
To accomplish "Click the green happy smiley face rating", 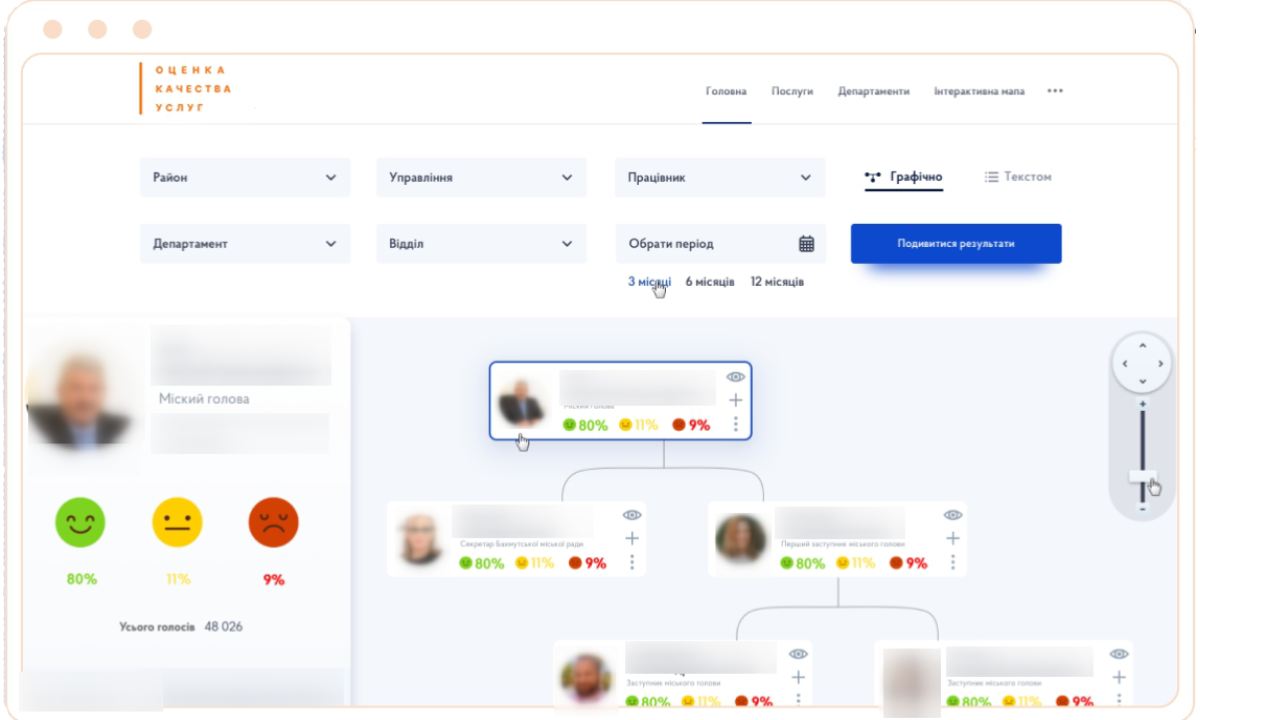I will click(80, 523).
